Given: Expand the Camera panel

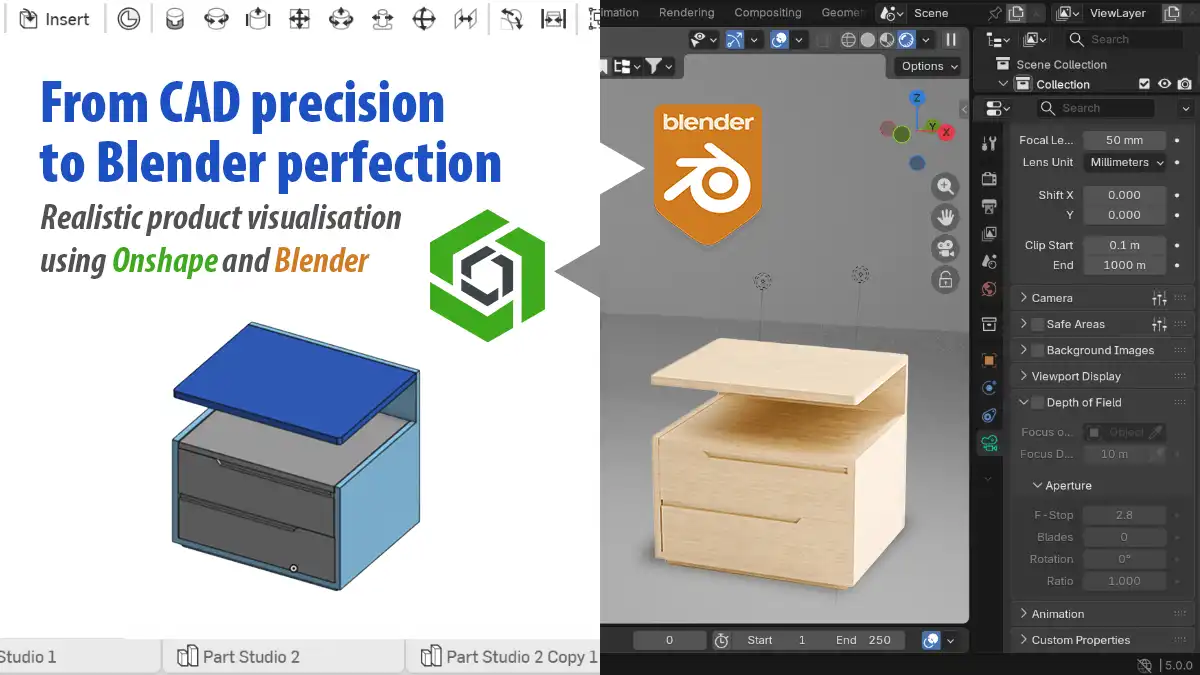Looking at the screenshot, I should [1101, 298].
